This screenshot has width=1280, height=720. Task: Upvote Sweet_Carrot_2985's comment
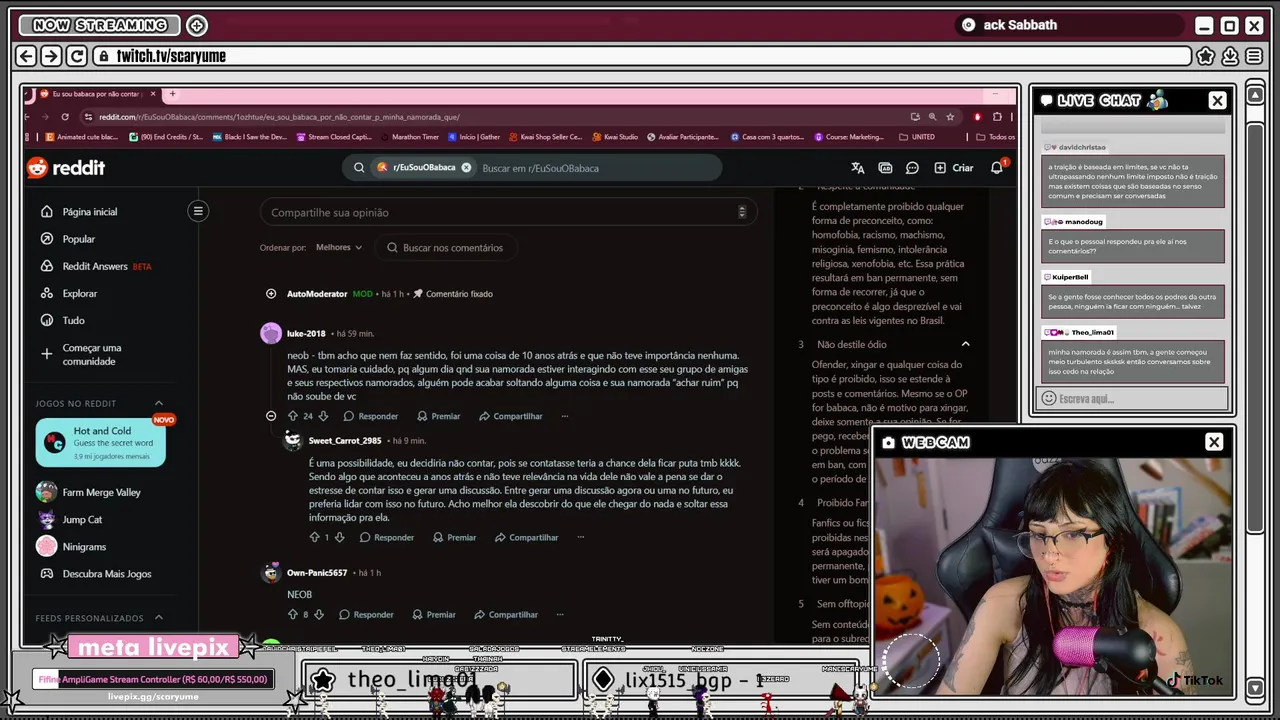[x=314, y=537]
